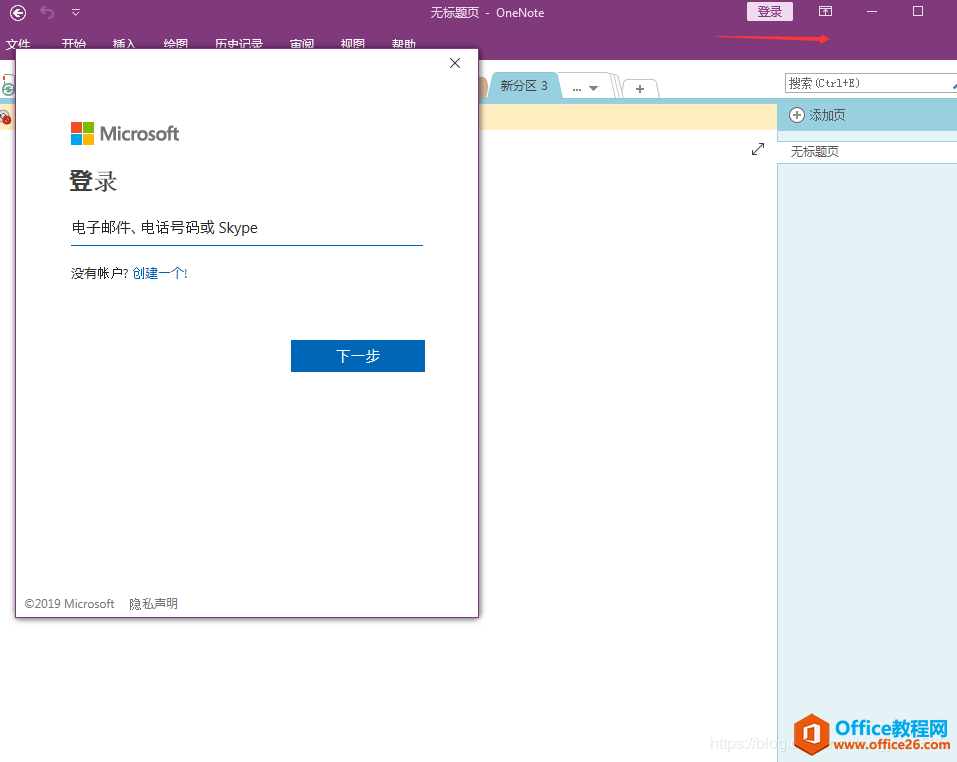Click the sync status icon at left edge
The image size is (957, 762).
tap(7, 89)
